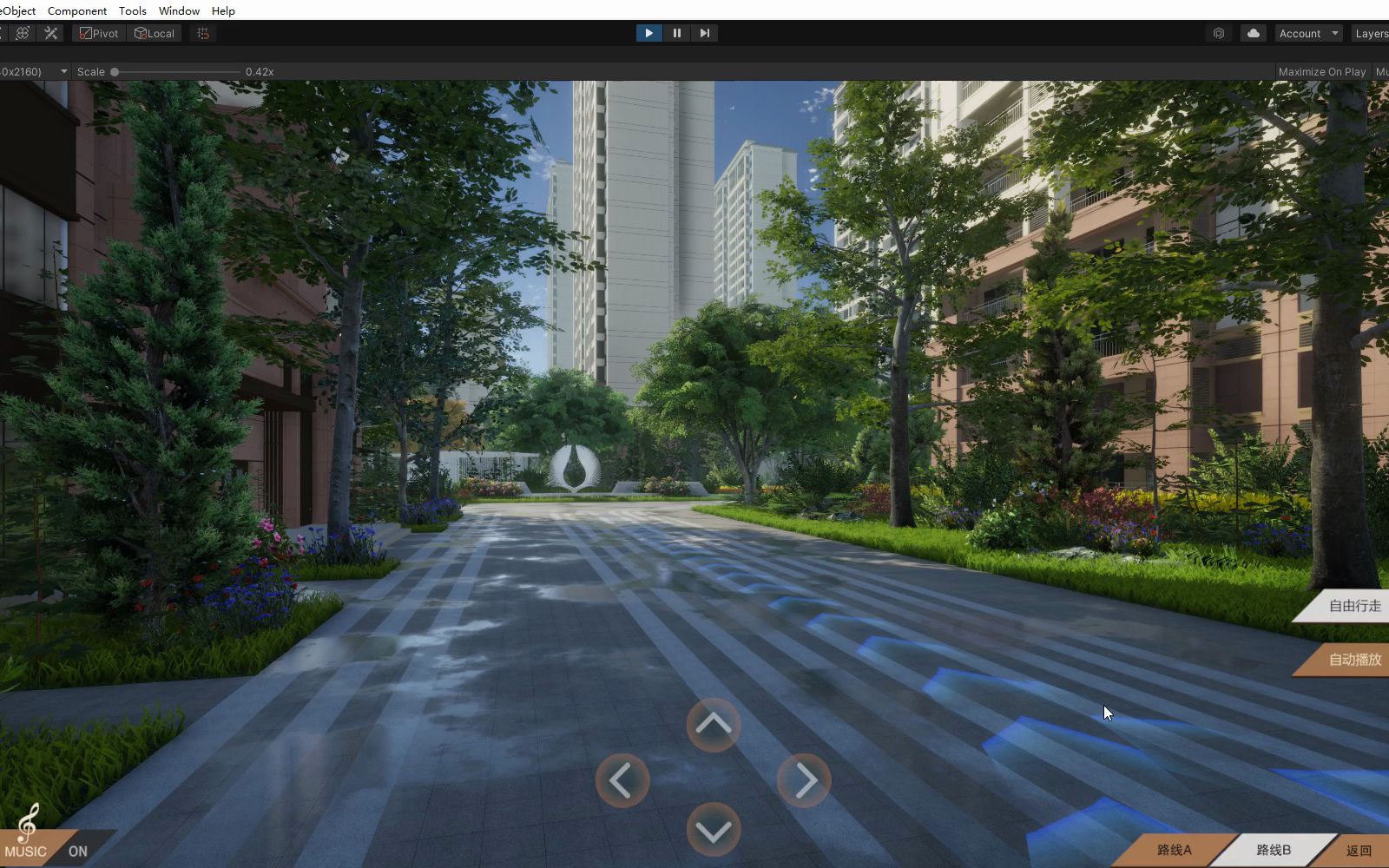Screen dimensions: 1389x868
Task: Toggle Pivot handle position mode
Action: pos(98,32)
